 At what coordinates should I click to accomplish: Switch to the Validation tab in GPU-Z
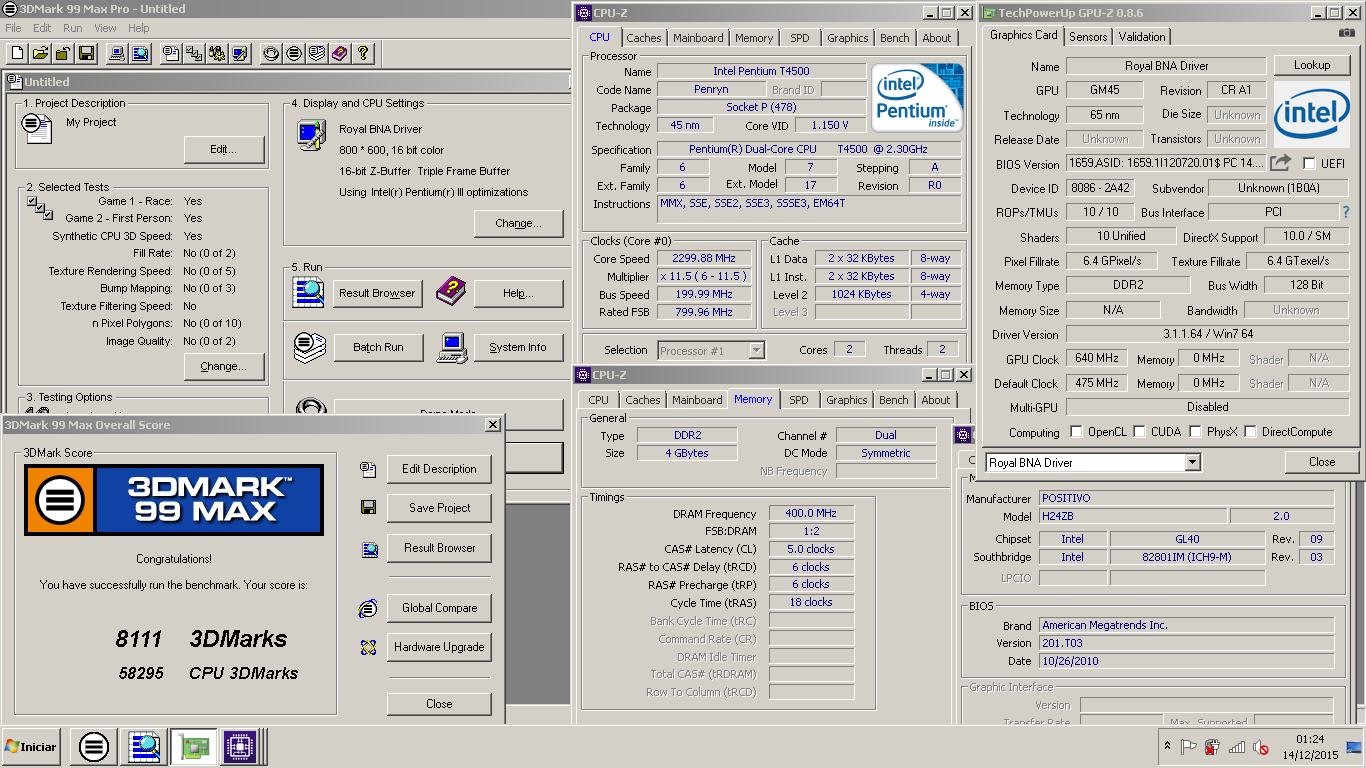point(1142,37)
